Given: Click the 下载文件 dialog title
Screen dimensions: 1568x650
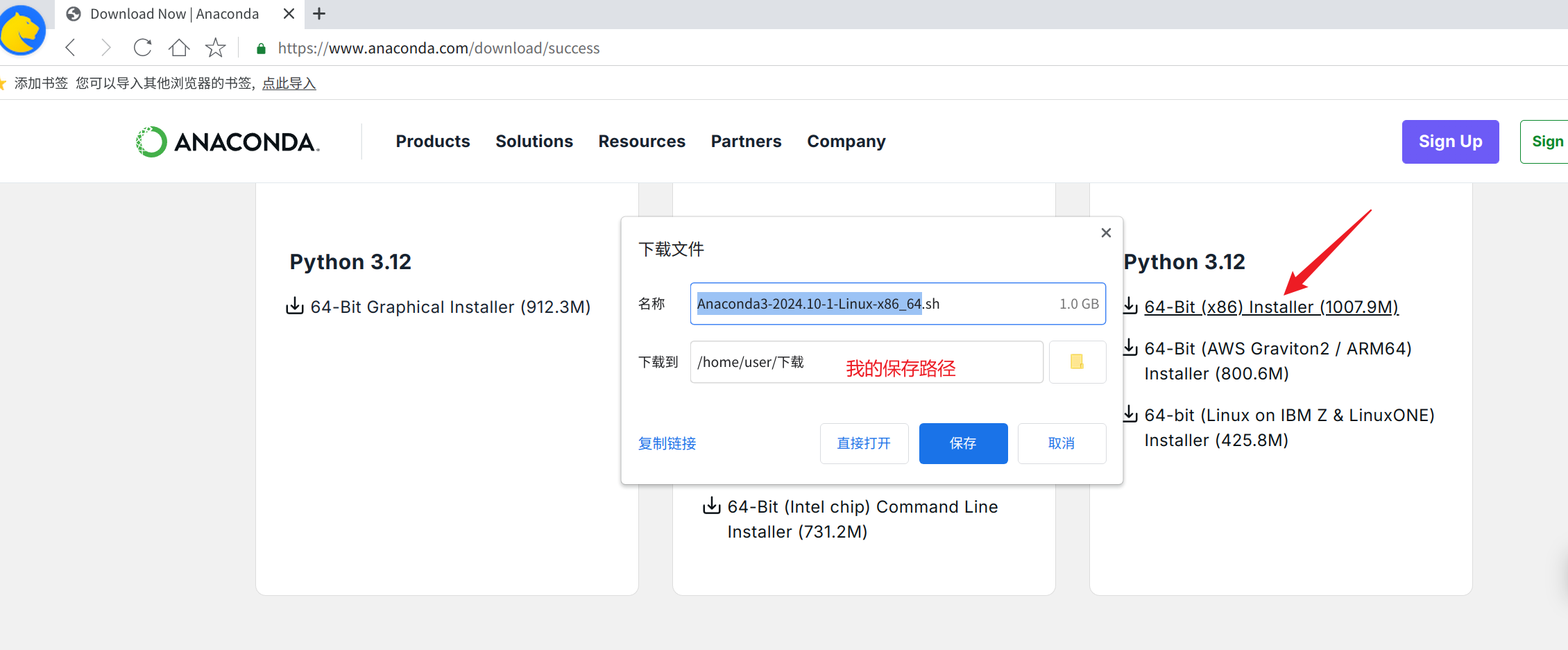Looking at the screenshot, I should click(671, 249).
